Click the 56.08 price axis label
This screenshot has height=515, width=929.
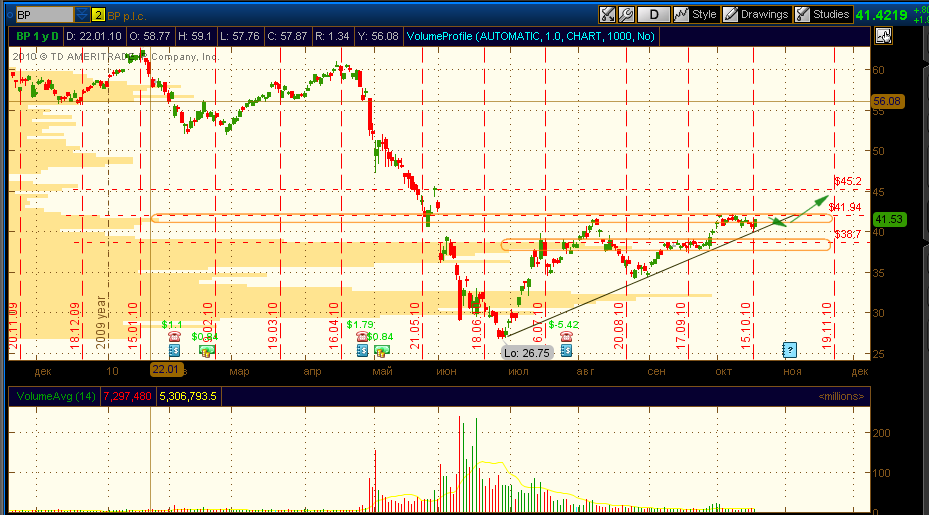[x=887, y=101]
